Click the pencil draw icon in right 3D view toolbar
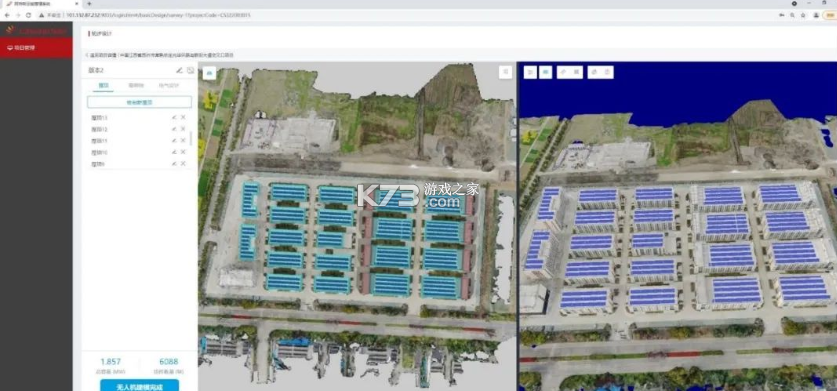The width and height of the screenshot is (837, 391). [564, 72]
